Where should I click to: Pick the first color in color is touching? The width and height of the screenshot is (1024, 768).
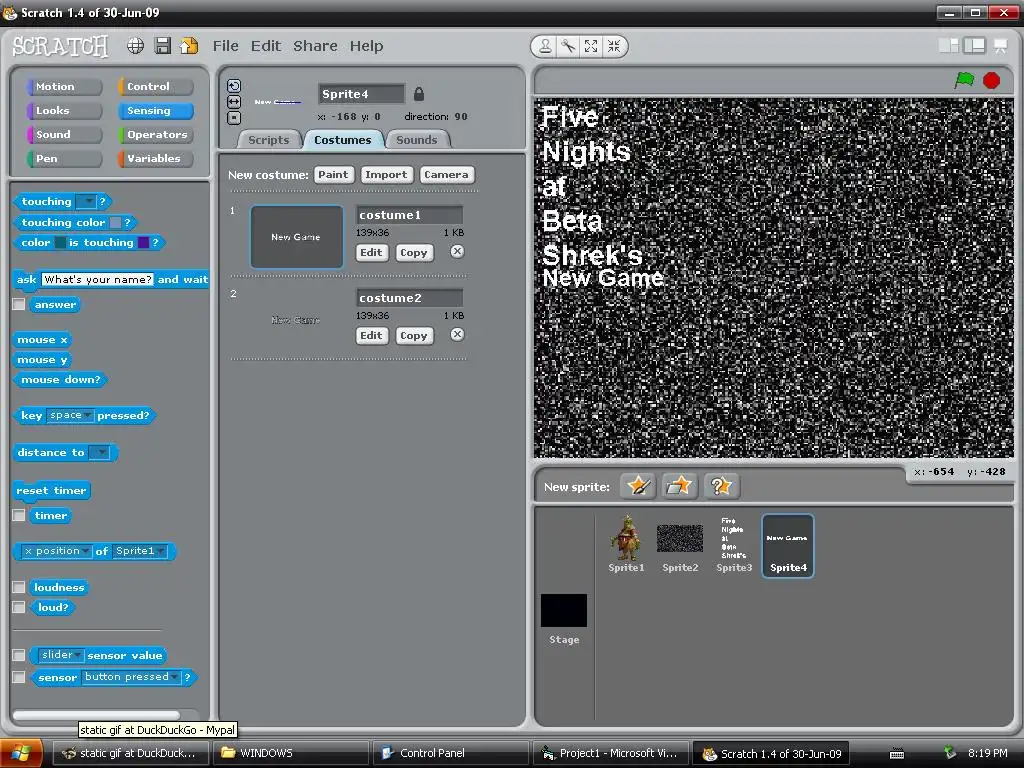(x=60, y=242)
